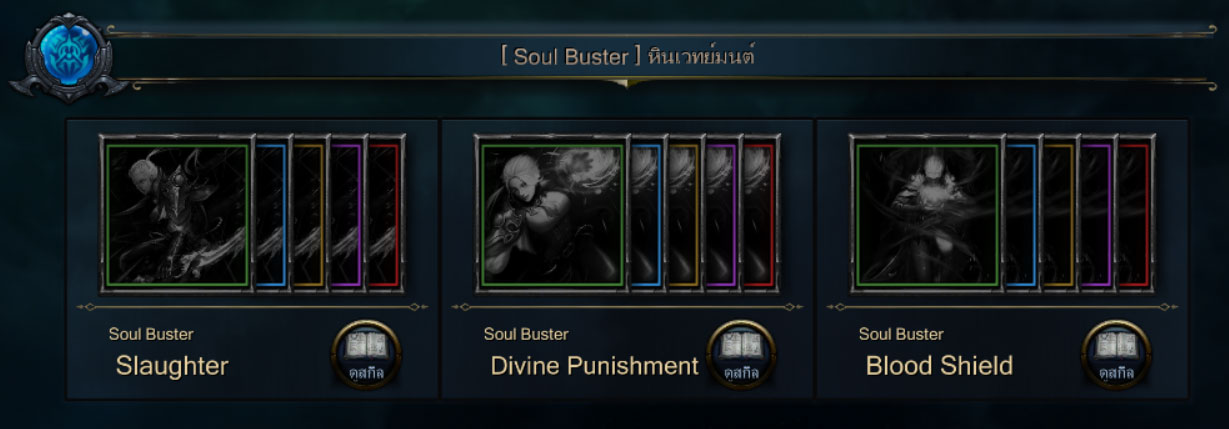Choose the blue-bordered Divine Punishment card
The width and height of the screenshot is (1229, 429).
tap(645, 214)
